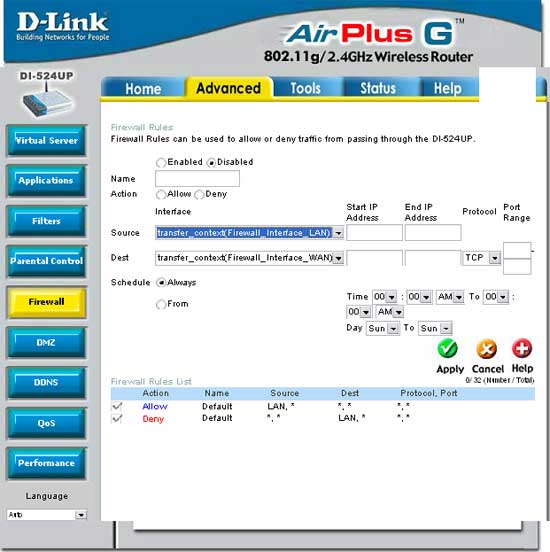This screenshot has width=550, height=552.
Task: Click the D-Link logo
Action: 63,26
